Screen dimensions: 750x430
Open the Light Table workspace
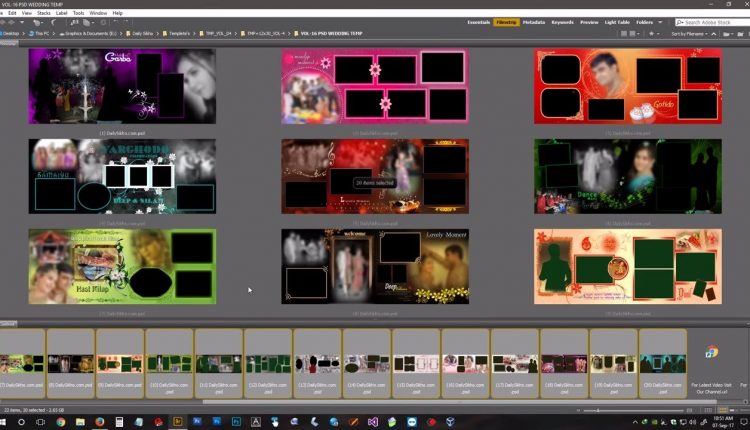(618, 21)
